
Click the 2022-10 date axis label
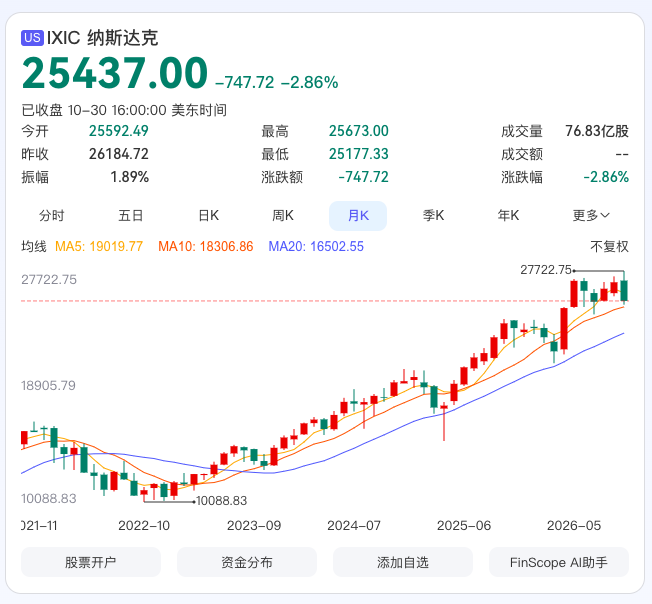coord(144,525)
